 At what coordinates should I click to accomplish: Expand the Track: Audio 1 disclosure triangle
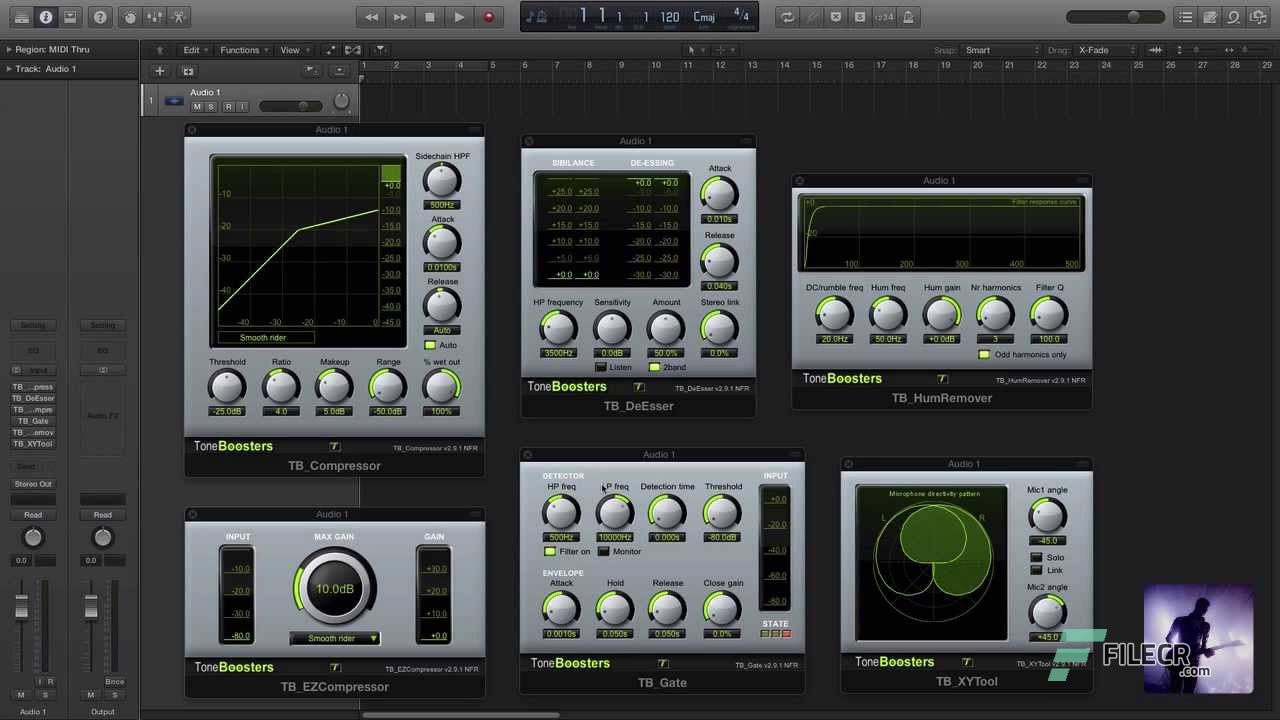pyautogui.click(x=9, y=69)
